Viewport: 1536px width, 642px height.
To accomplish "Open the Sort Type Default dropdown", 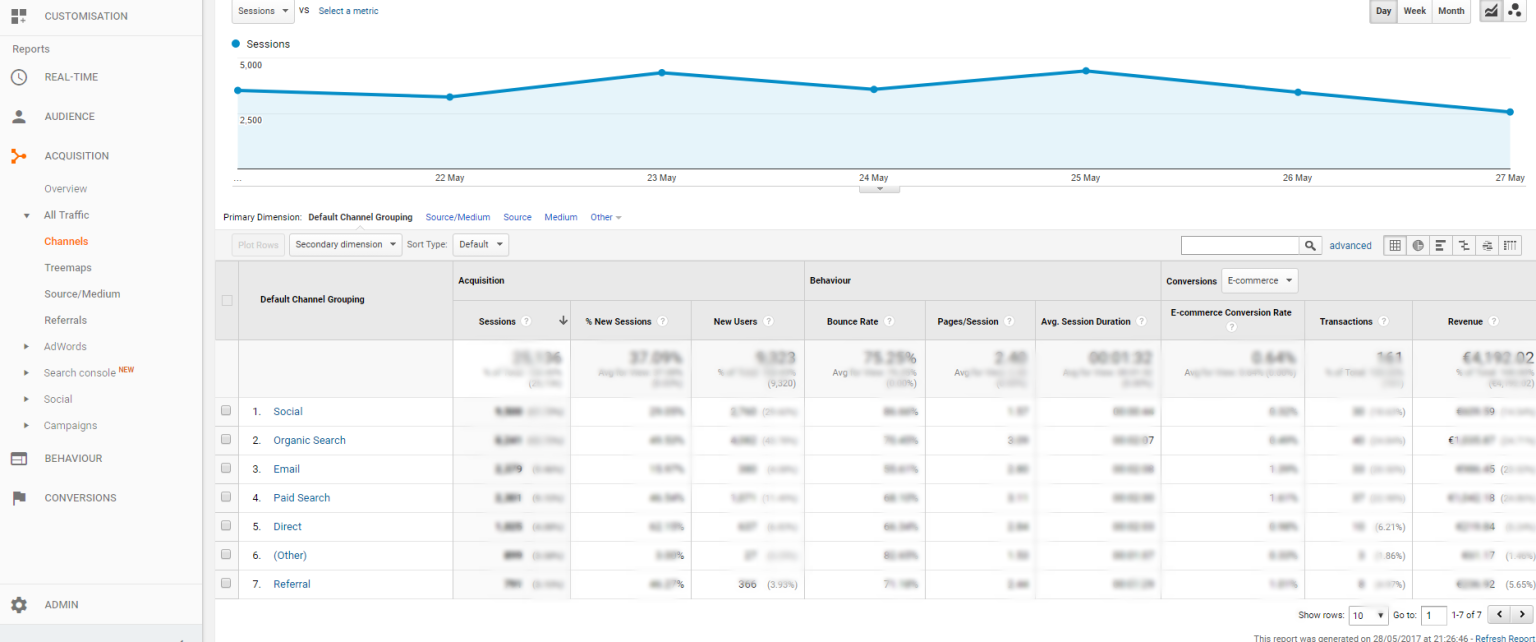I will point(481,245).
